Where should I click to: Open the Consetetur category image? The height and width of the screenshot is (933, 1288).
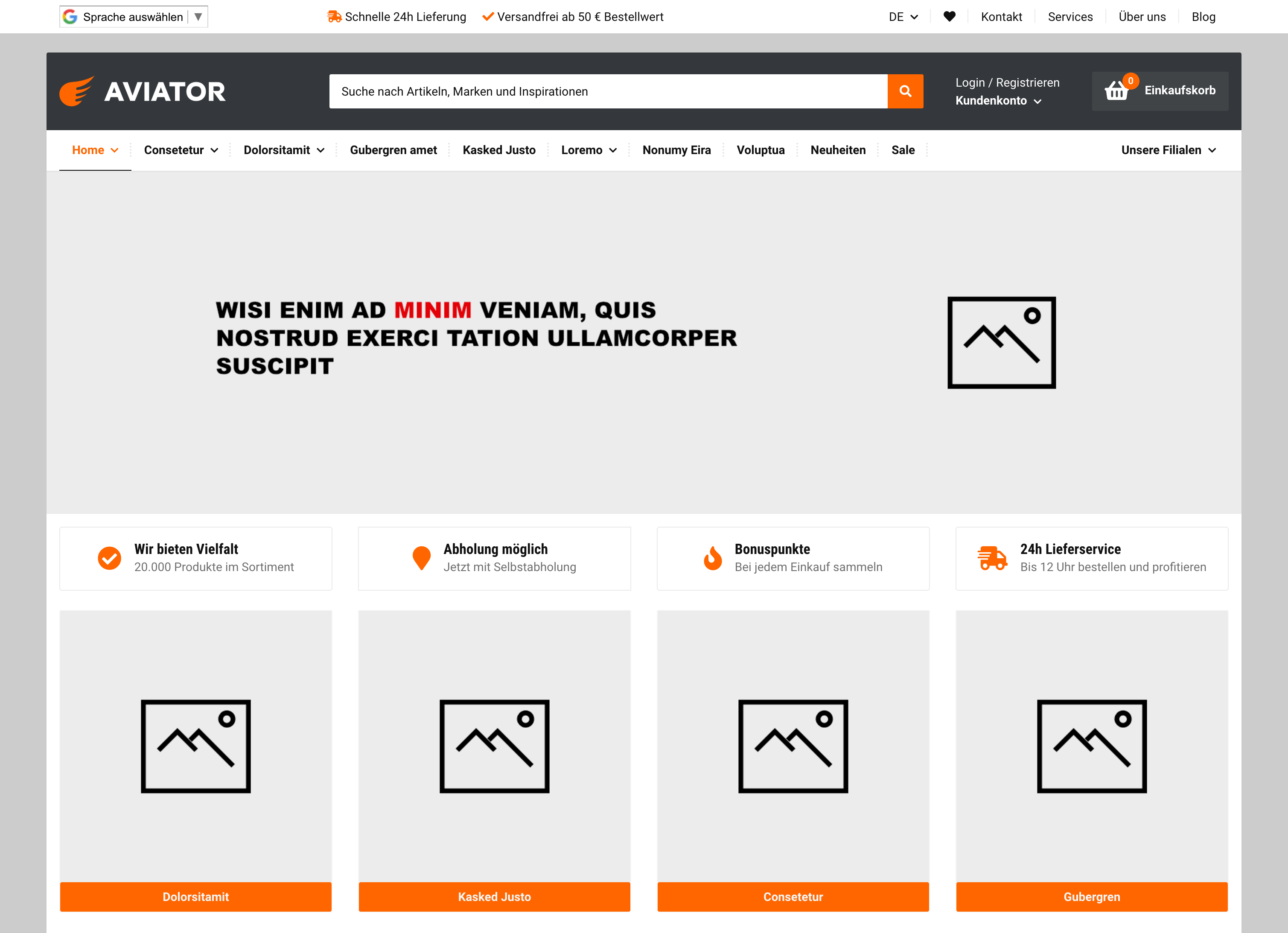793,746
